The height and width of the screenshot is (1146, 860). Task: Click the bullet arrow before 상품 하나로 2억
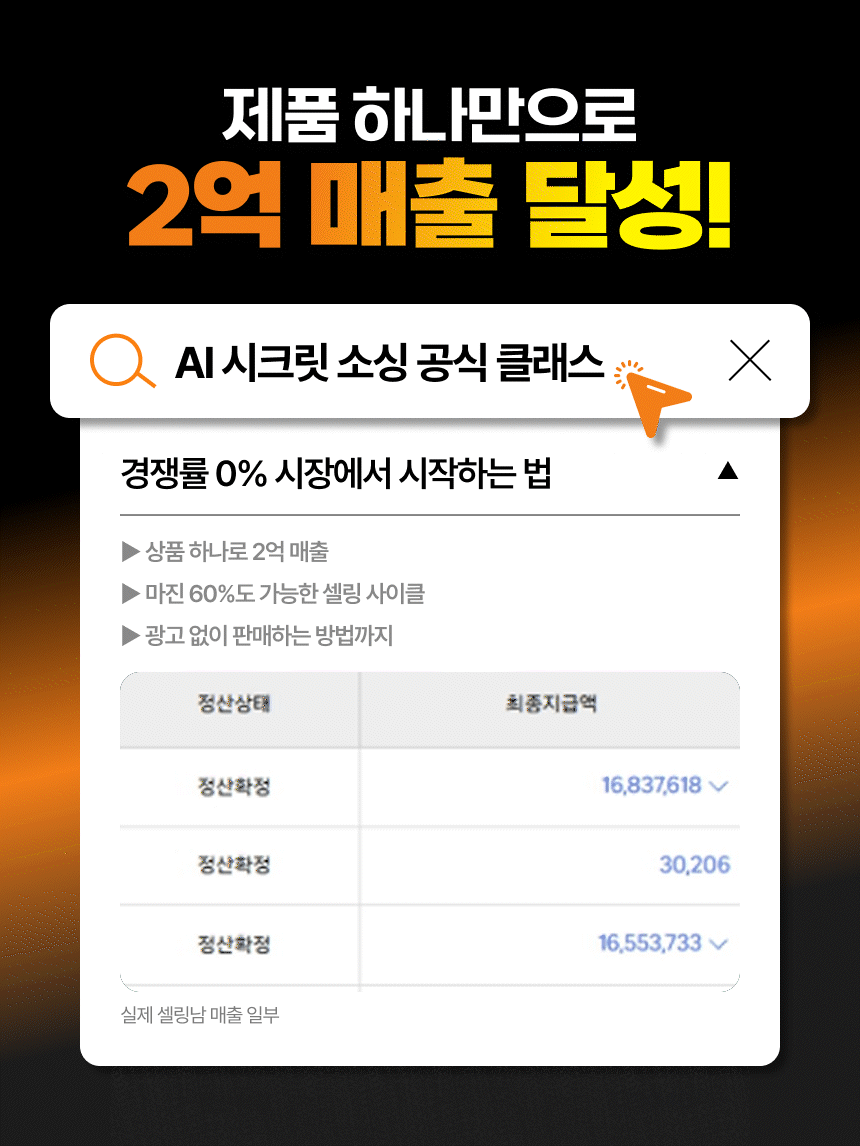[x=131, y=551]
